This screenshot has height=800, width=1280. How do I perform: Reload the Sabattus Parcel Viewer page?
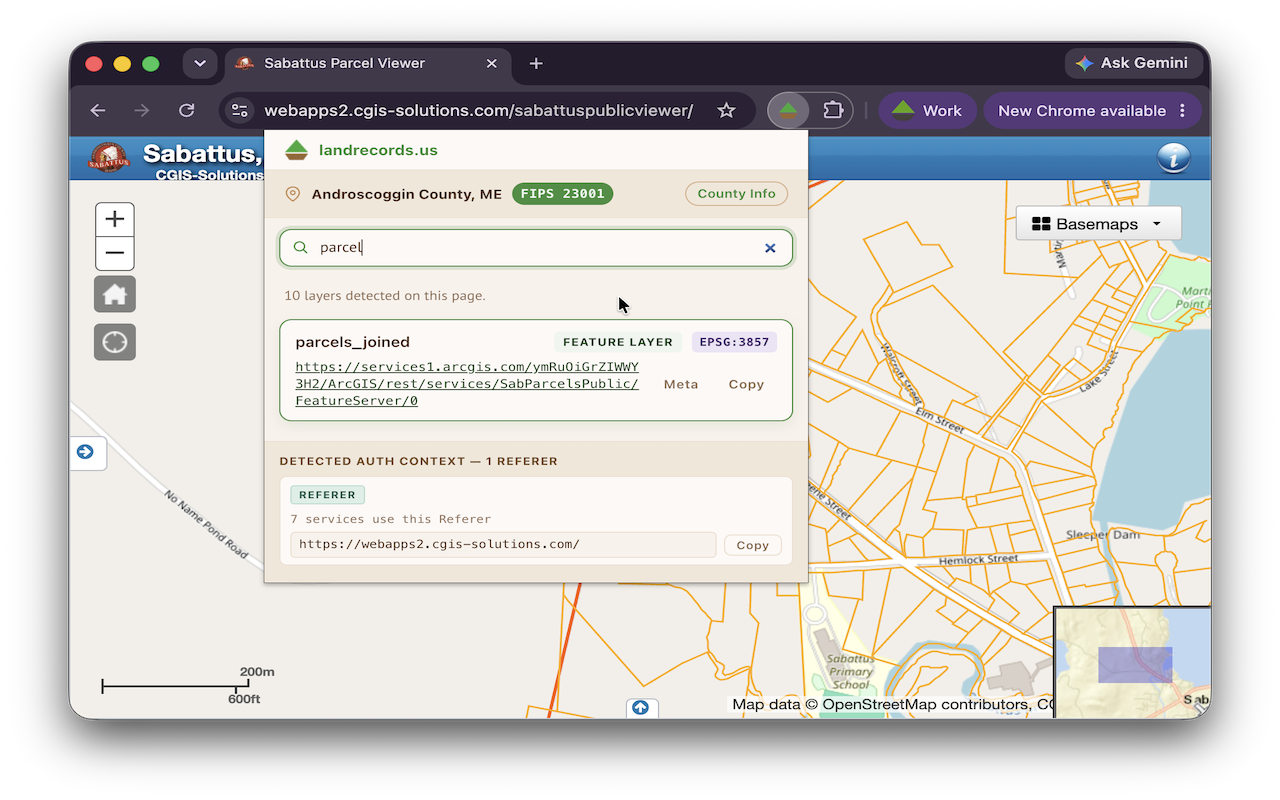pyautogui.click(x=186, y=111)
